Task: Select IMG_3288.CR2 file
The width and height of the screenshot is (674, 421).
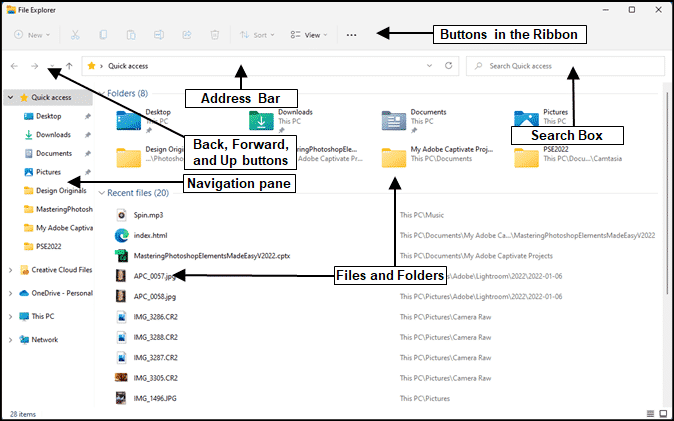Action: [156, 337]
